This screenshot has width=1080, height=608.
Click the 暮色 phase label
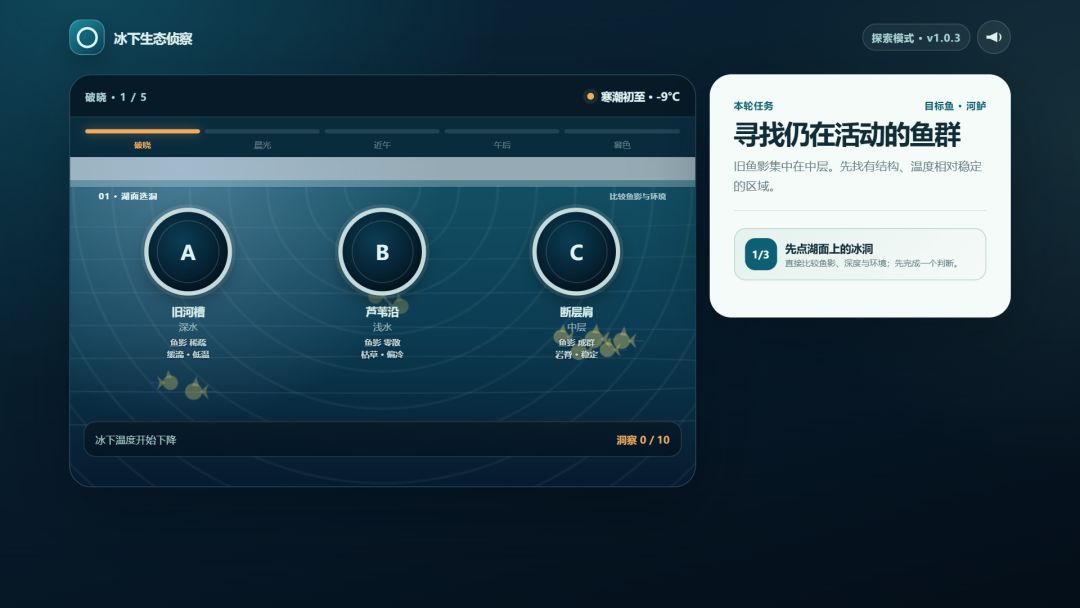click(622, 145)
